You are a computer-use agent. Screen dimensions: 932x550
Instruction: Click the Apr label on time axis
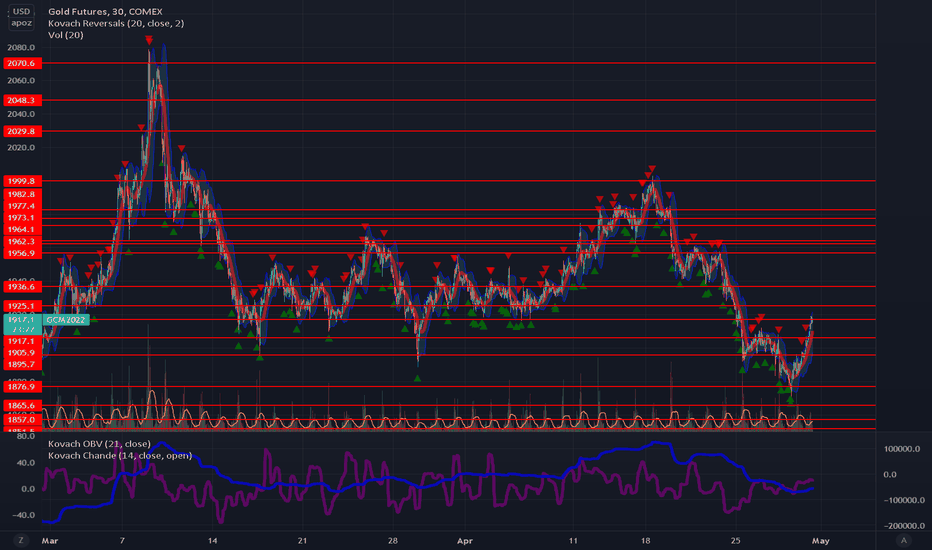tap(465, 540)
